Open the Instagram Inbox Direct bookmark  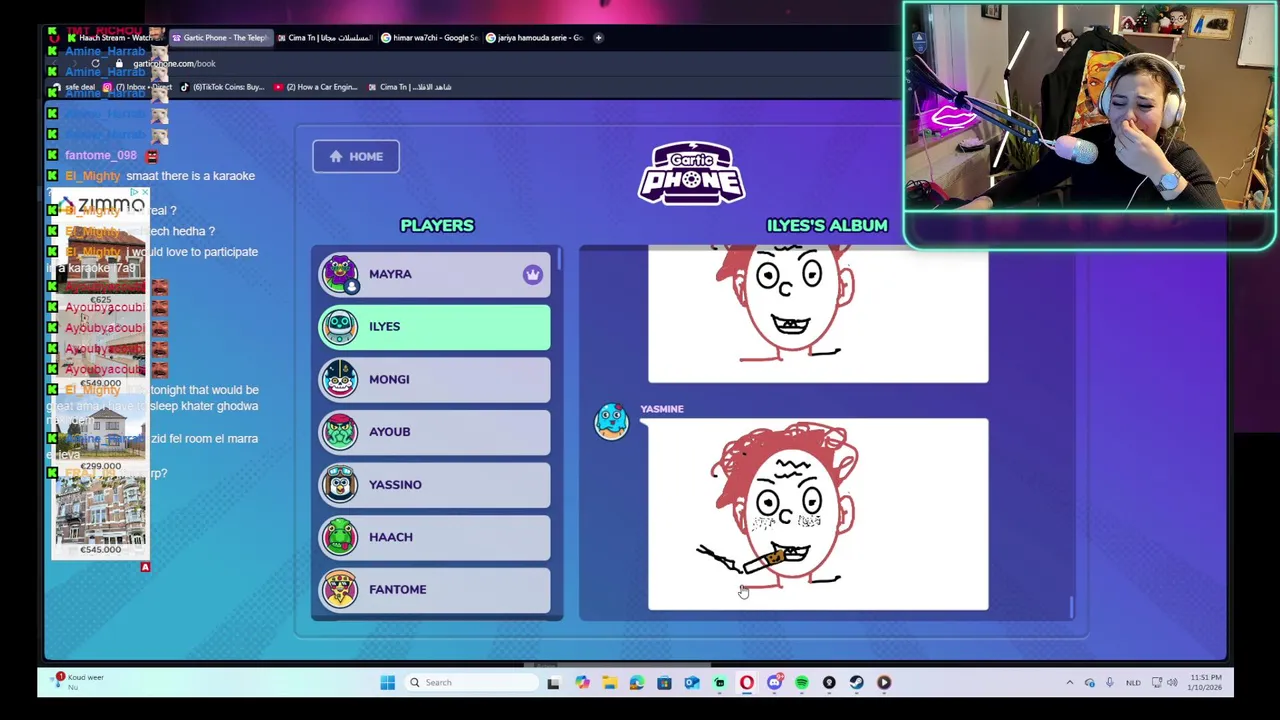click(138, 87)
